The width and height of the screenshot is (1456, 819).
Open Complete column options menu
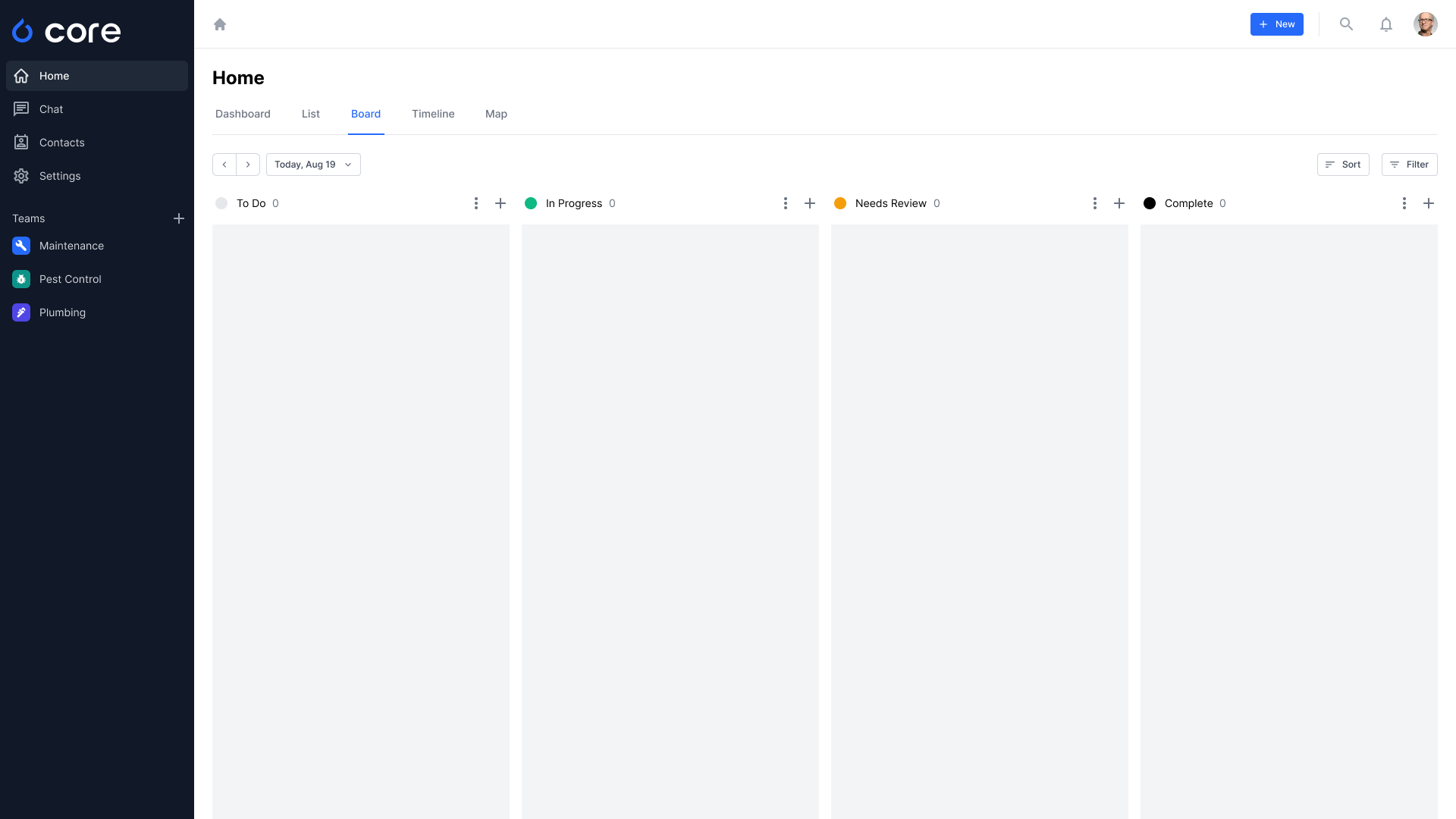click(x=1404, y=203)
